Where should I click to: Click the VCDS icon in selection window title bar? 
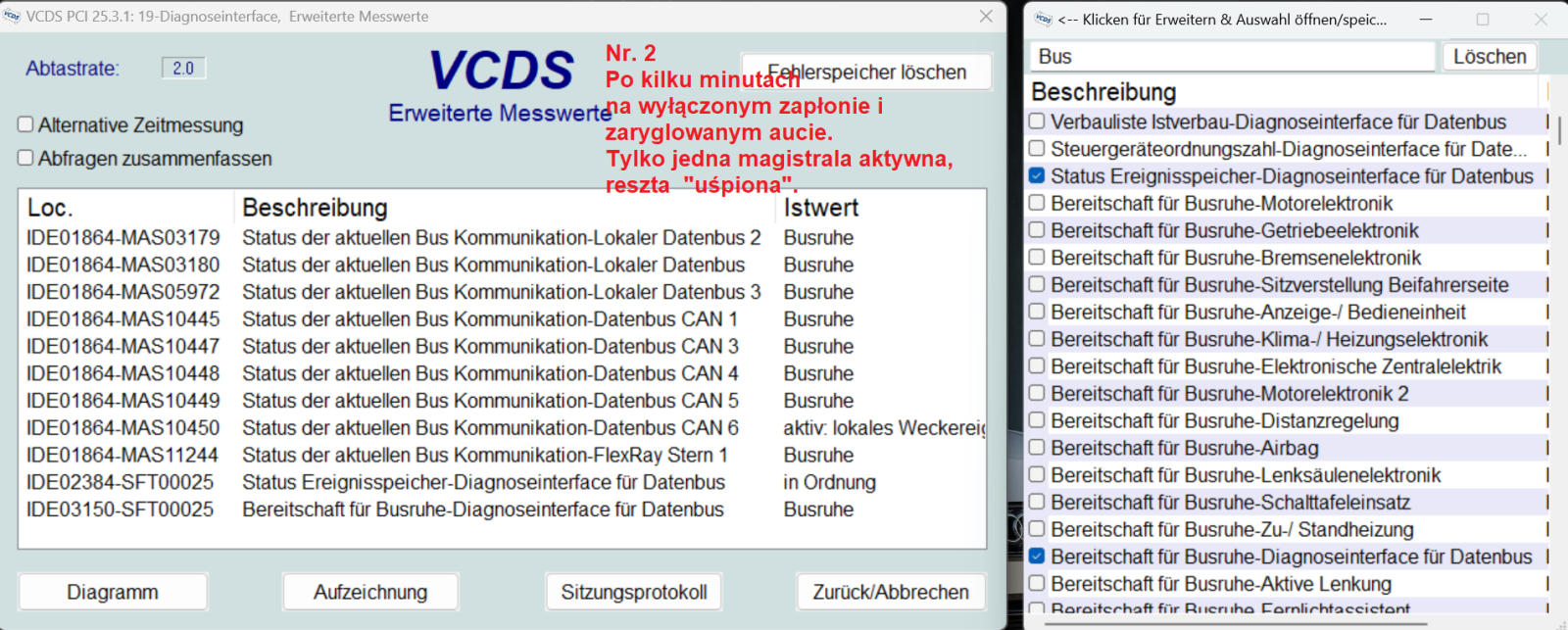tap(1044, 19)
